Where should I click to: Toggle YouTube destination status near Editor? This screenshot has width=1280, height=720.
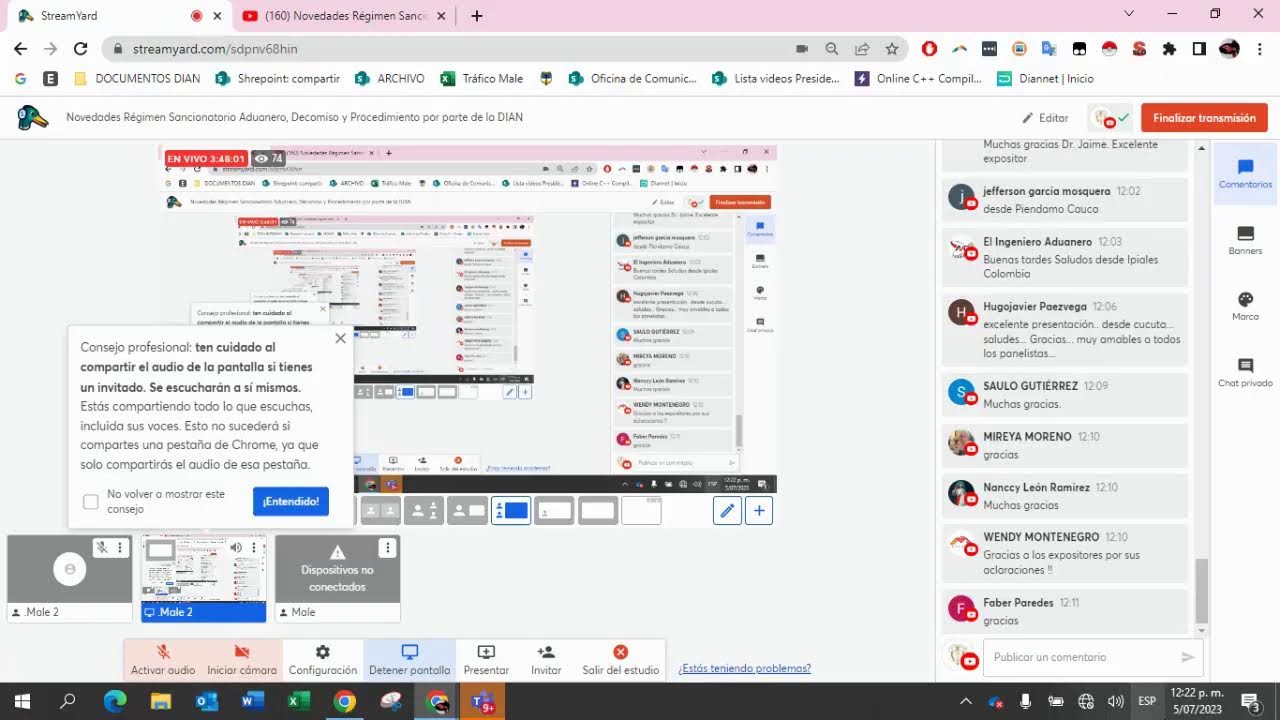pos(1110,118)
